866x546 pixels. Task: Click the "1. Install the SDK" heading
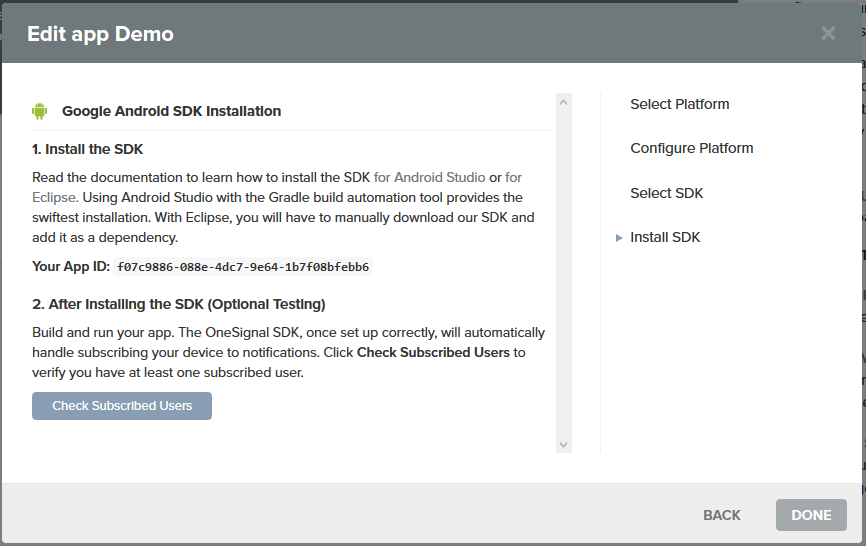click(x=88, y=149)
